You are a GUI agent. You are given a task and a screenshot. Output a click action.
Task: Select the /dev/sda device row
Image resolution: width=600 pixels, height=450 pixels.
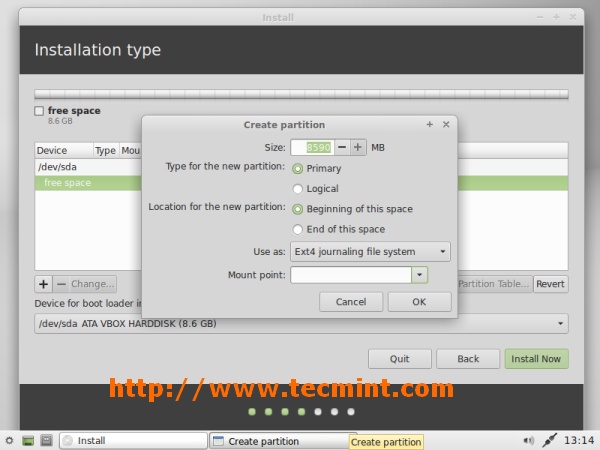(x=88, y=167)
